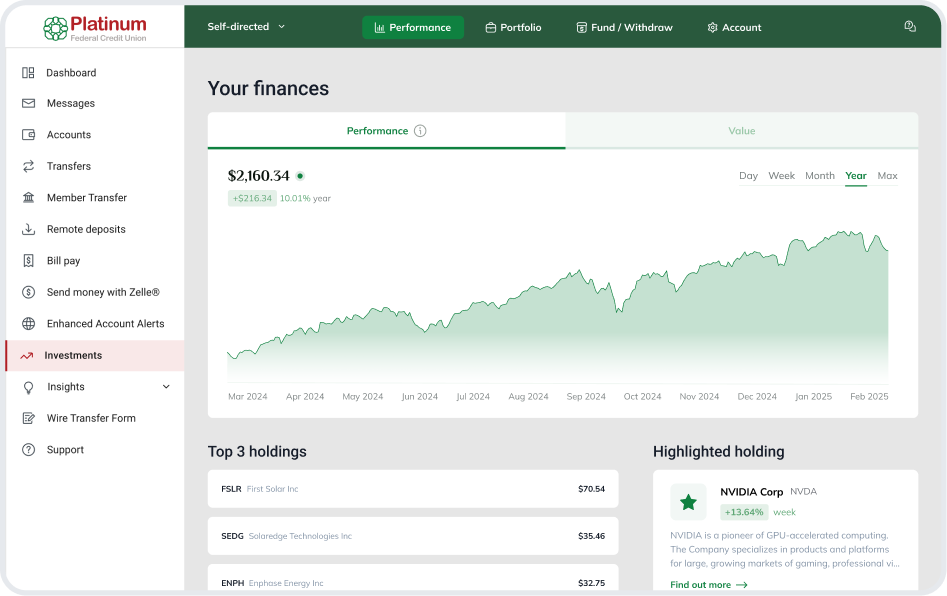Click the help chat icon in header
This screenshot has width=947, height=596.
pyautogui.click(x=909, y=27)
